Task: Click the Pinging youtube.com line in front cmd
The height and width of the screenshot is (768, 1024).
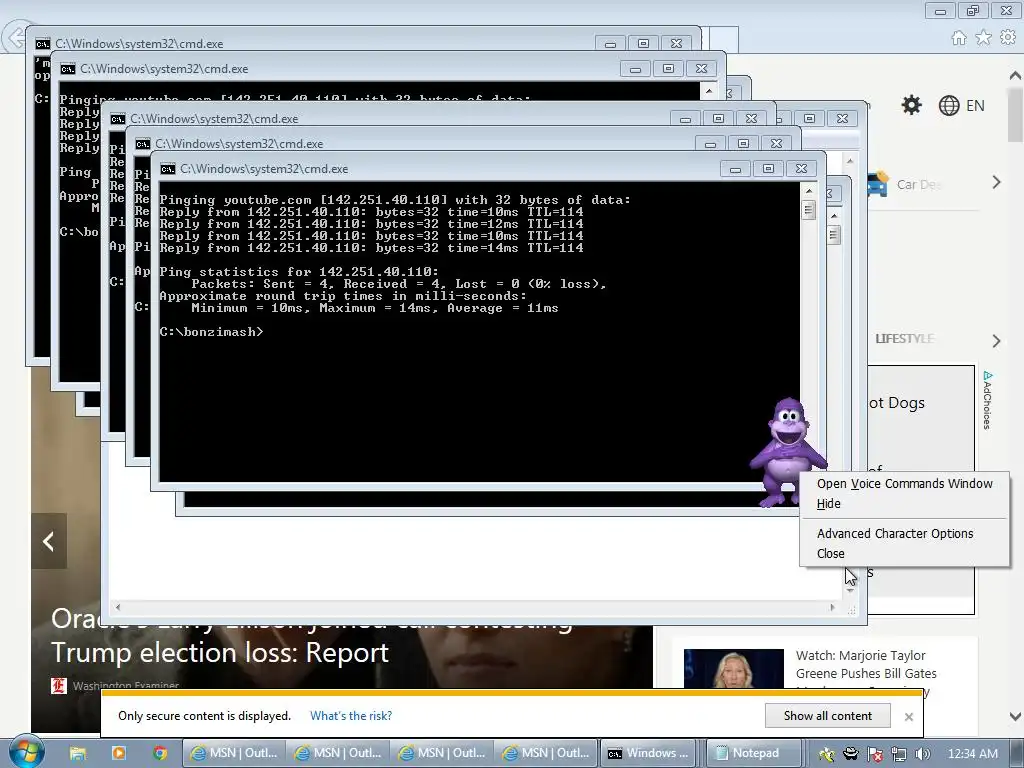Action: (x=395, y=200)
